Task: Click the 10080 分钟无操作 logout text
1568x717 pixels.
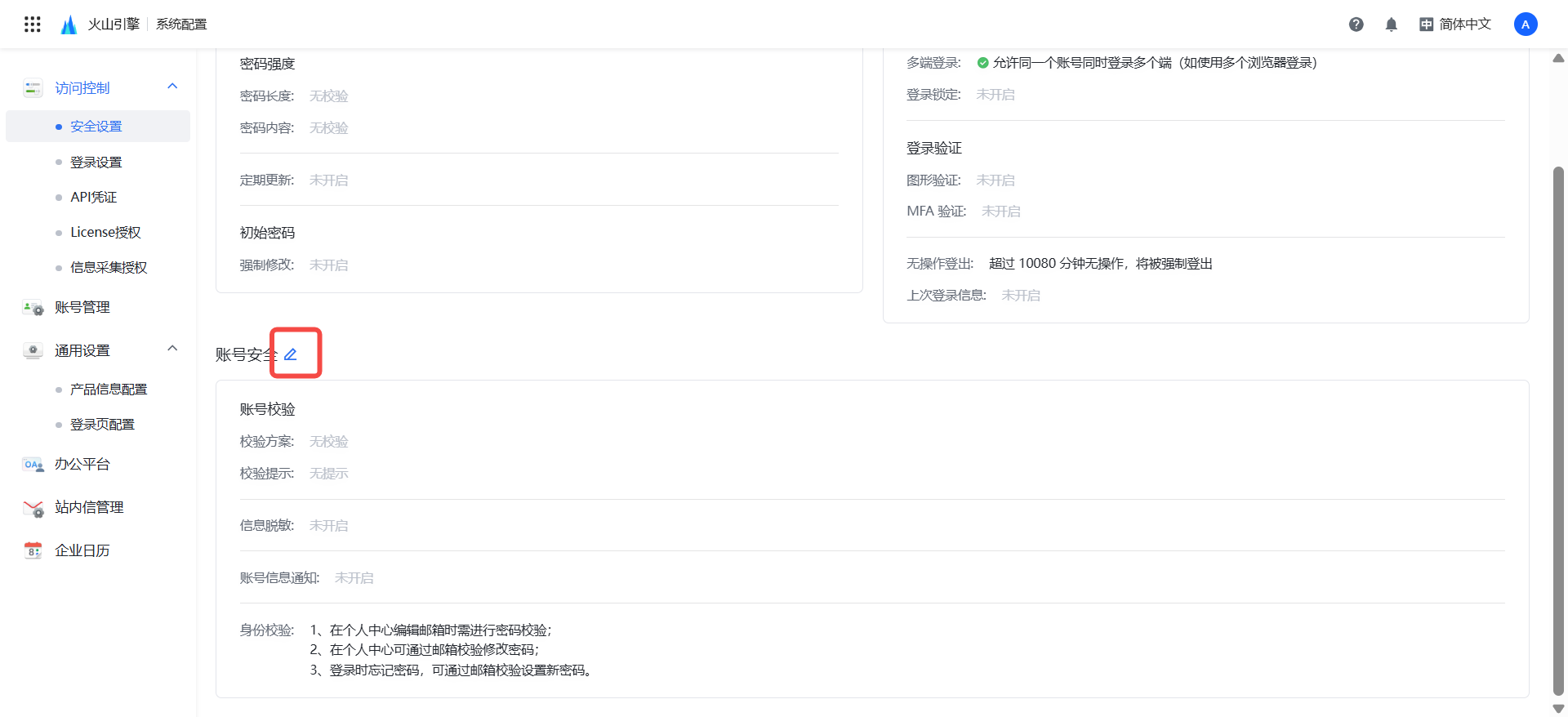Action: pyautogui.click(x=1101, y=264)
